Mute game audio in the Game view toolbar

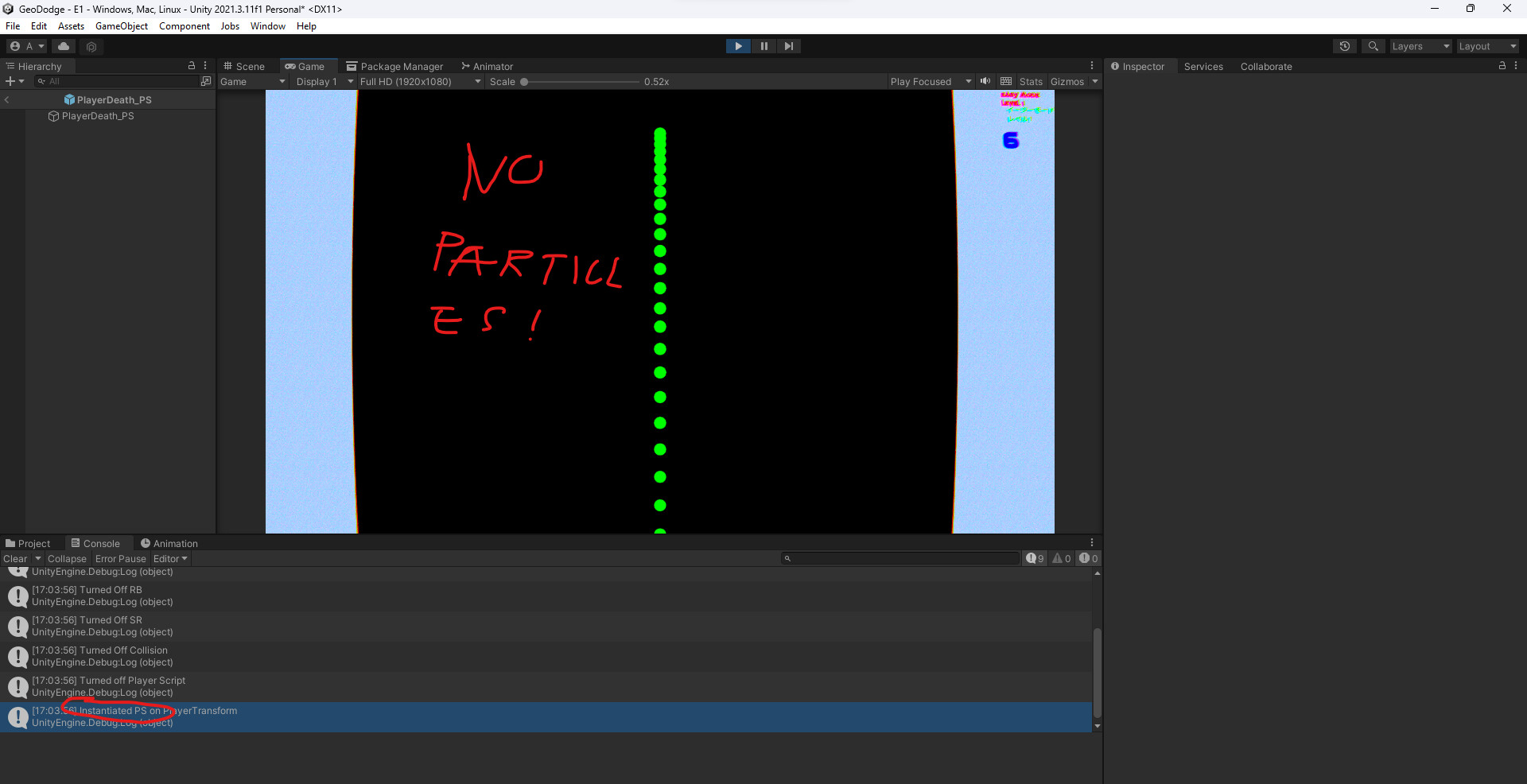tap(985, 81)
